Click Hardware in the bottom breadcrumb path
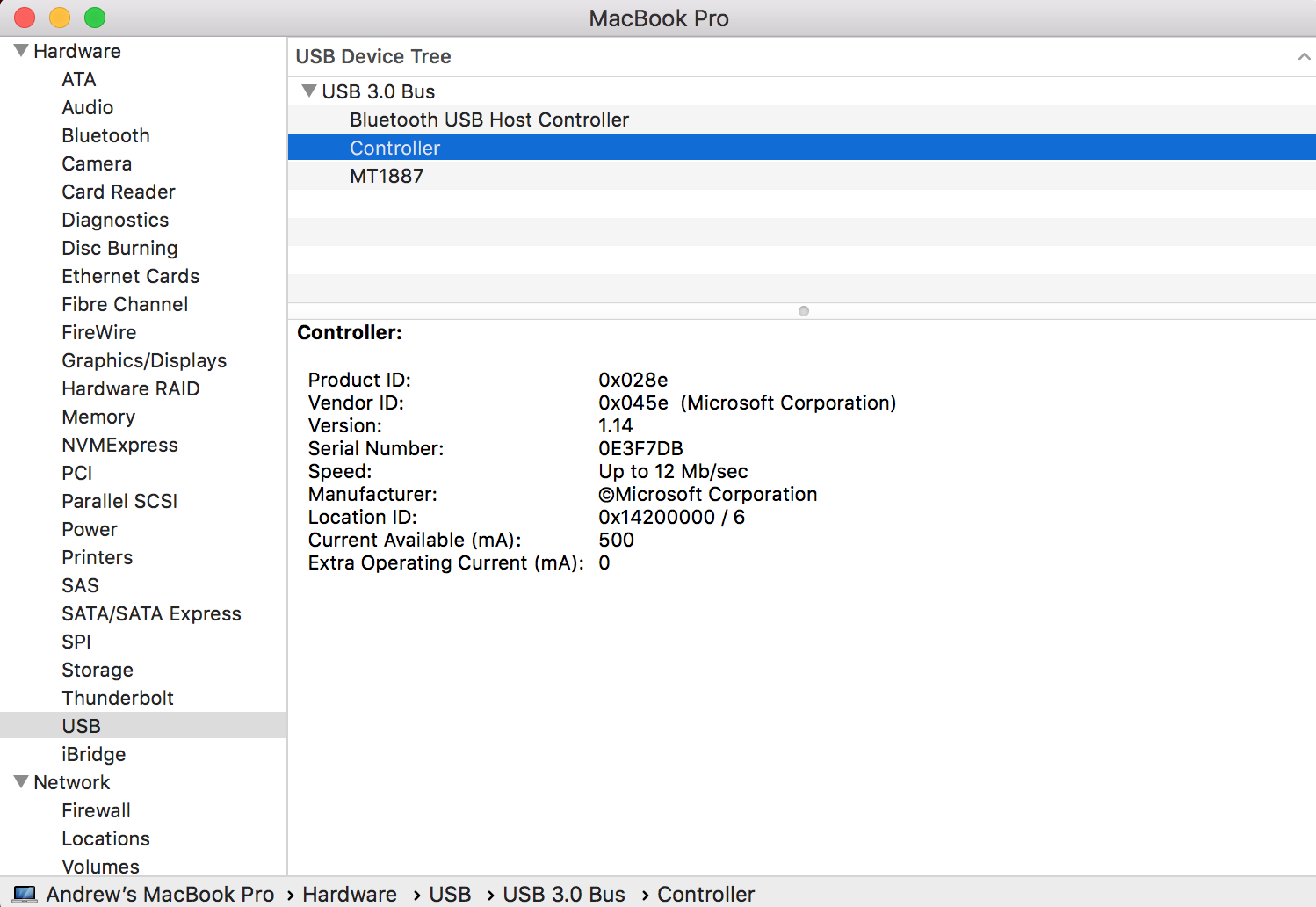This screenshot has height=907, width=1316. pyautogui.click(x=349, y=894)
